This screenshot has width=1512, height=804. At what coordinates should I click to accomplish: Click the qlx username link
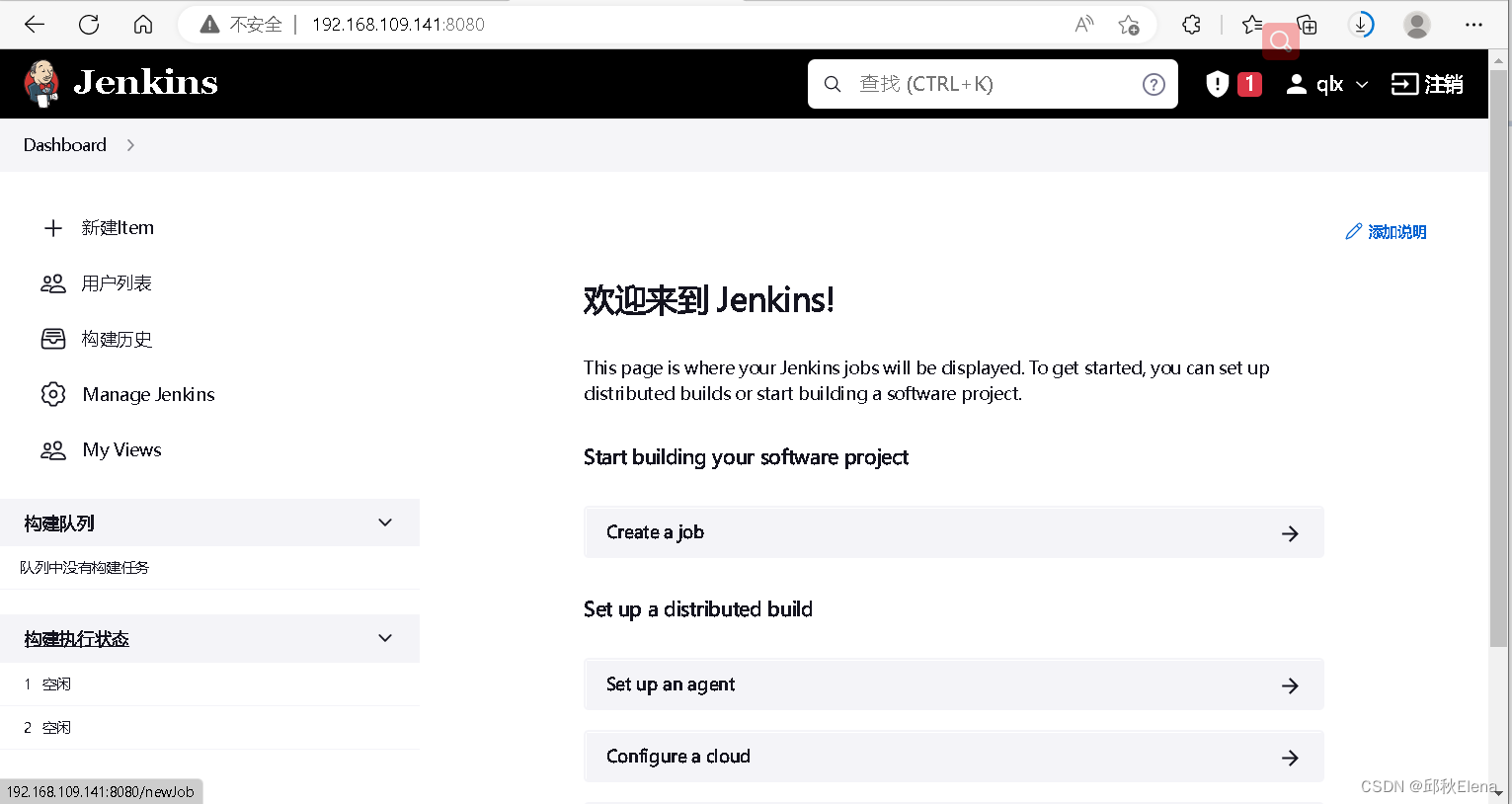pyautogui.click(x=1329, y=85)
